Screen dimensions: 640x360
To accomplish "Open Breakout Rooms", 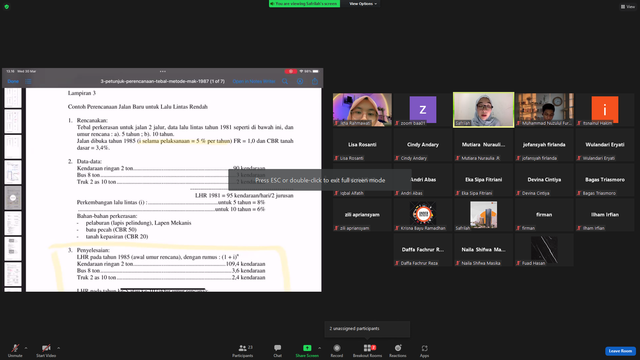I will point(367,350).
